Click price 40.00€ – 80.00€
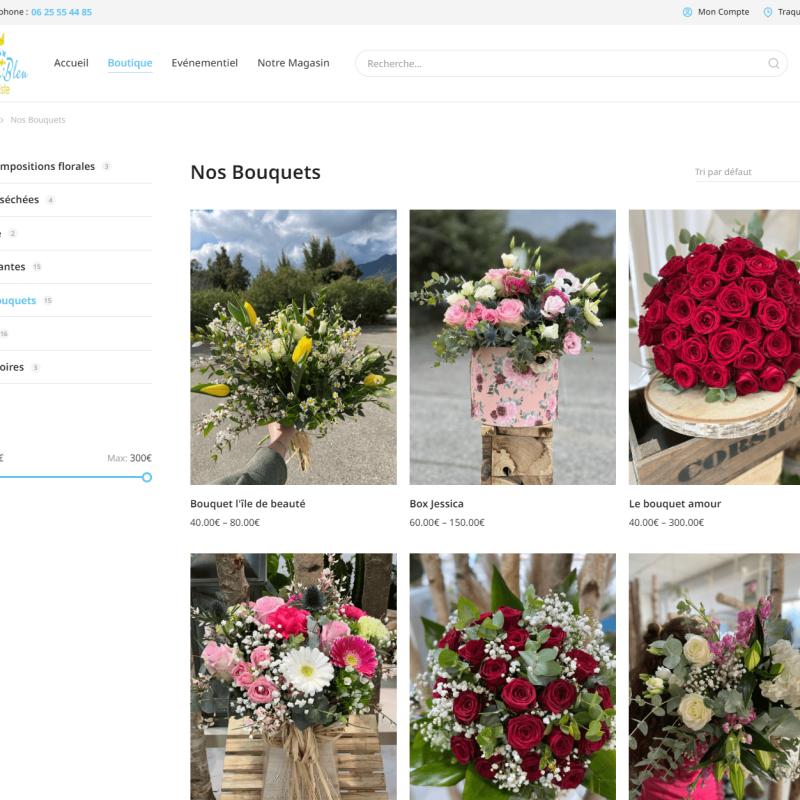This screenshot has width=800, height=800. point(225,522)
